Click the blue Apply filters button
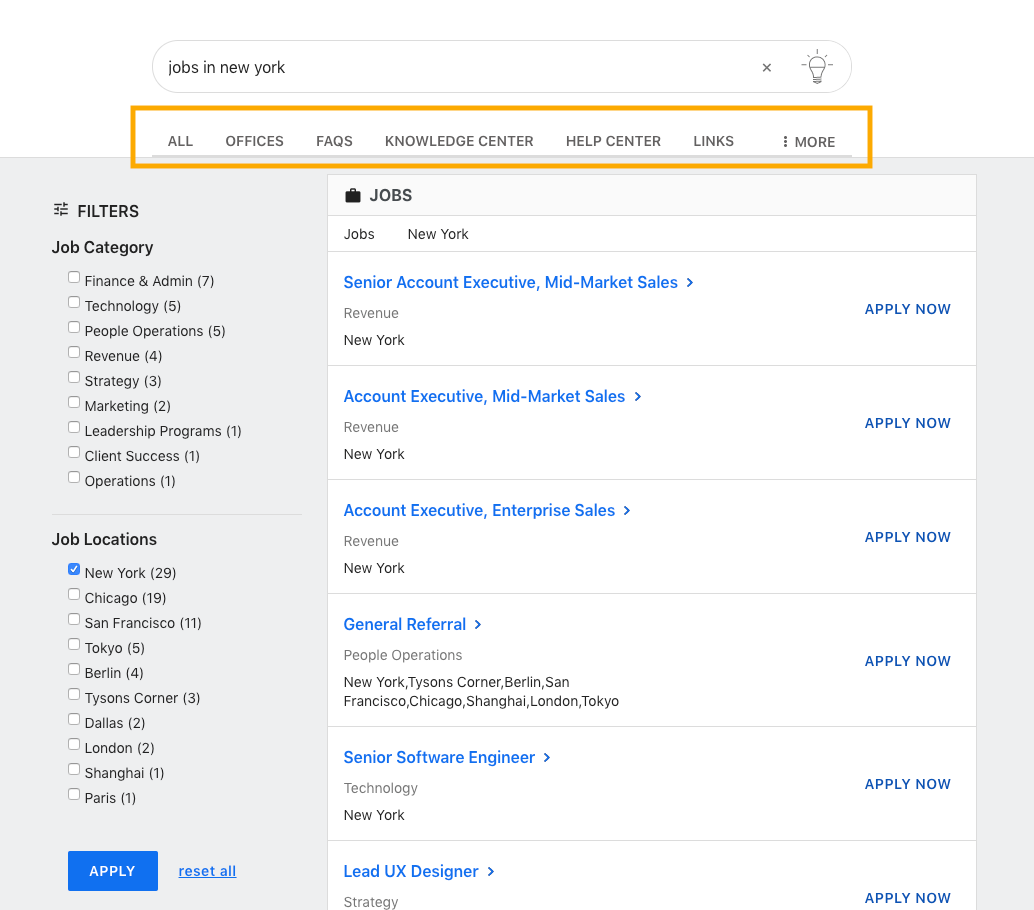Viewport: 1034px width, 910px height. click(x=113, y=871)
